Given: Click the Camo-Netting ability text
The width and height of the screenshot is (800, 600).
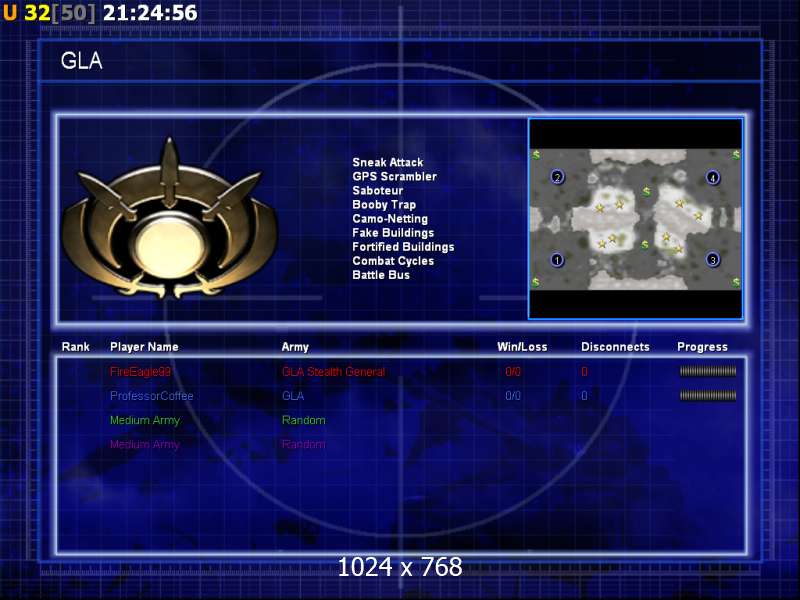Looking at the screenshot, I should coord(390,219).
